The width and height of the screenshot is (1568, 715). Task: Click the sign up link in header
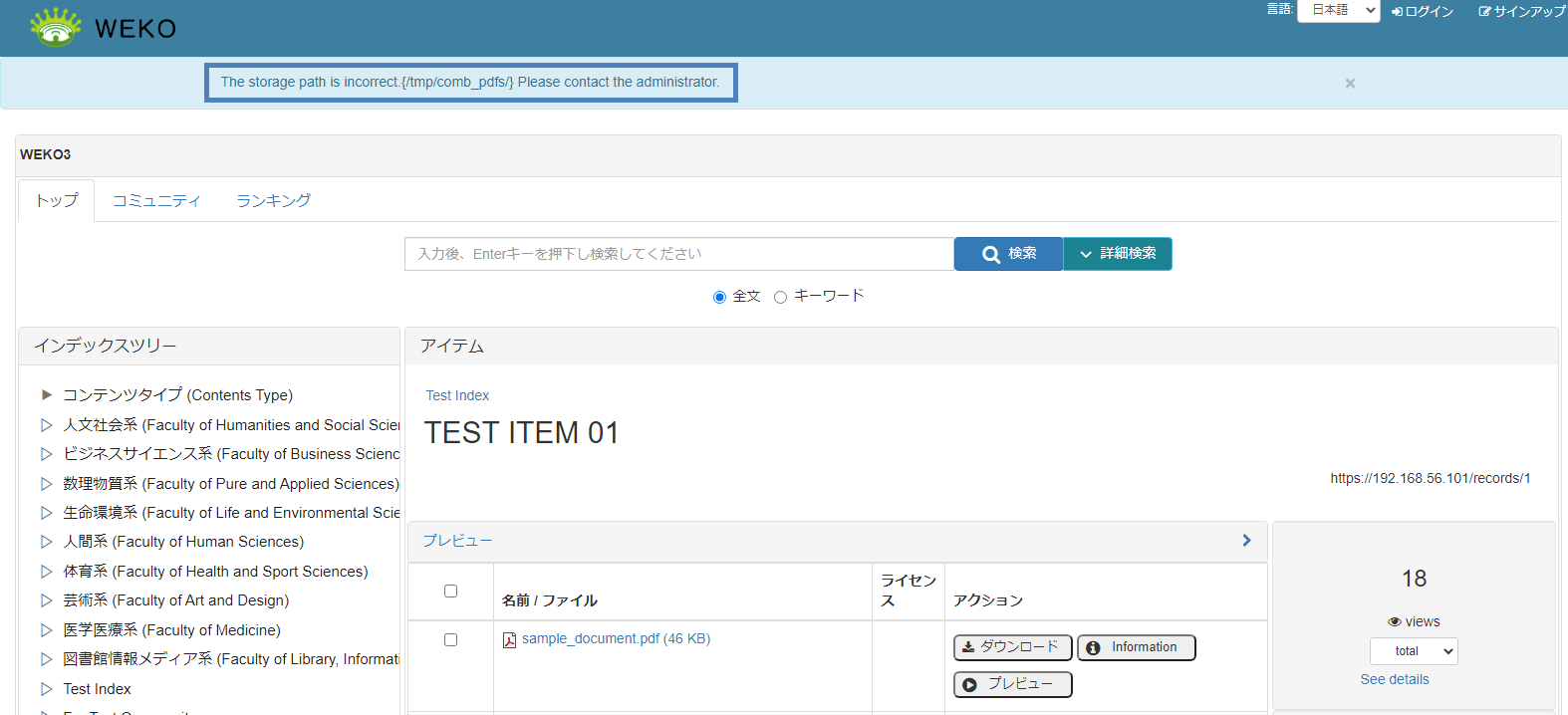(x=1521, y=12)
